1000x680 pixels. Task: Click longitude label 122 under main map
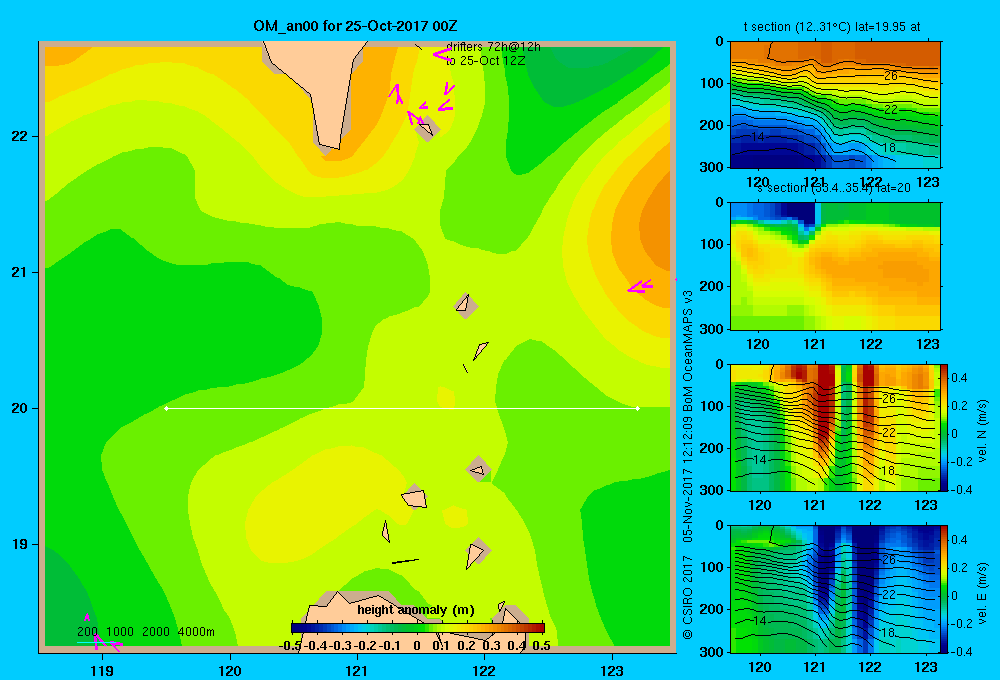(x=484, y=670)
